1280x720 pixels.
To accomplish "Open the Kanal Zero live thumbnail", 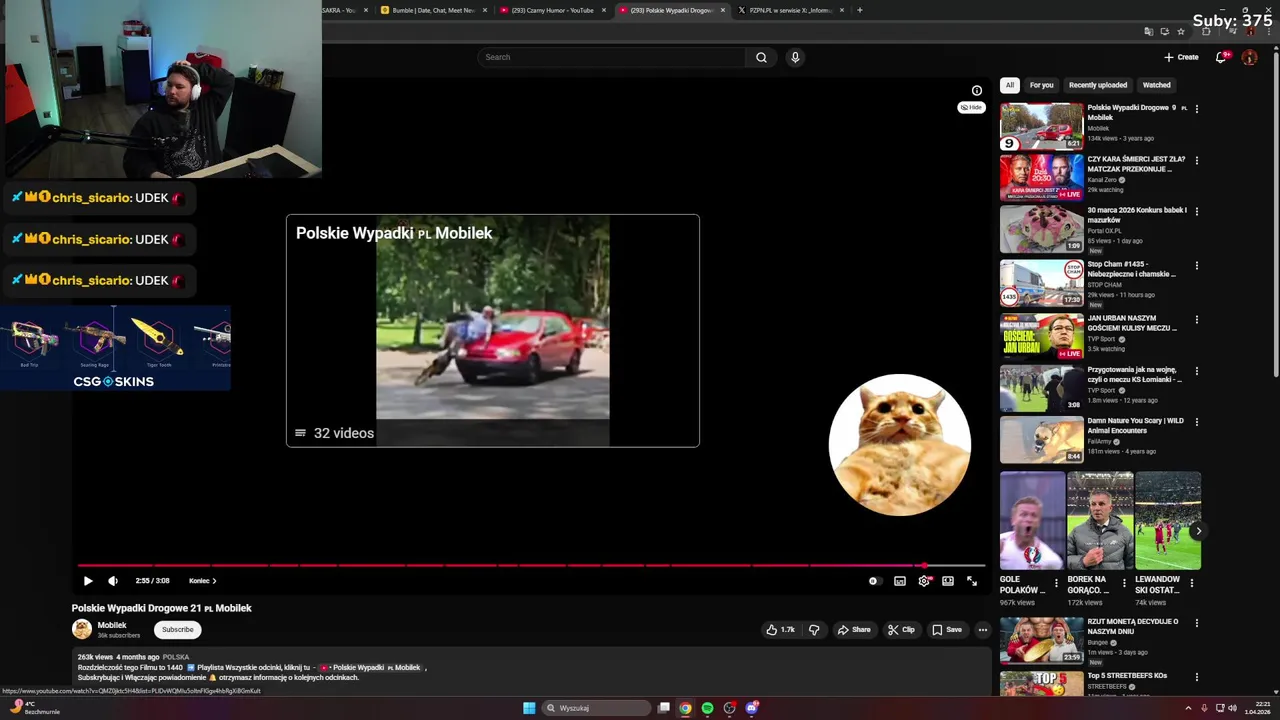I will pyautogui.click(x=1042, y=178).
